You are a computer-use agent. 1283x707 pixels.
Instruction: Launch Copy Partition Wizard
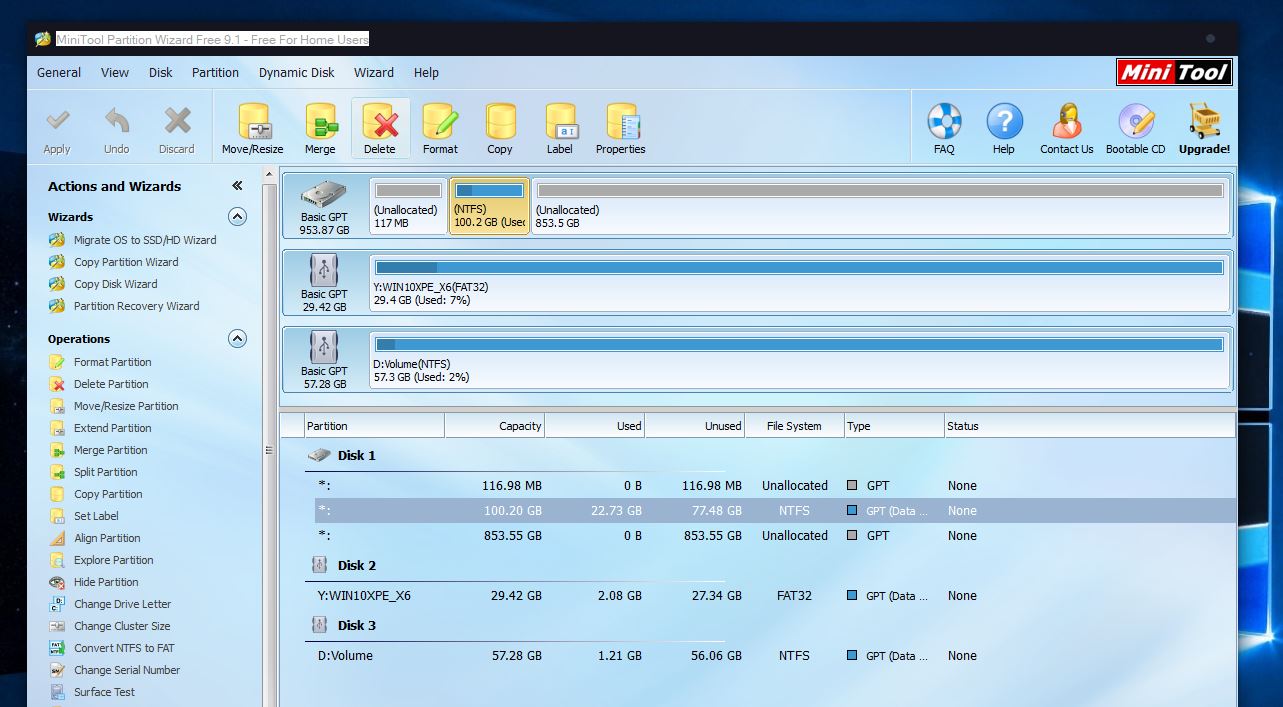126,262
